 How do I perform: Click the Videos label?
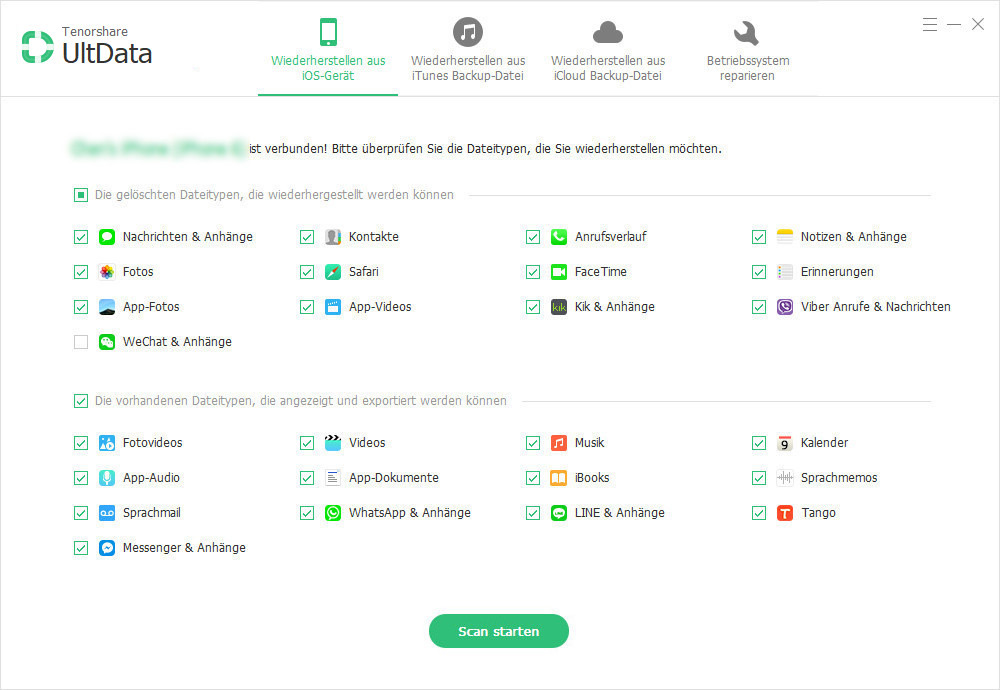tap(367, 443)
